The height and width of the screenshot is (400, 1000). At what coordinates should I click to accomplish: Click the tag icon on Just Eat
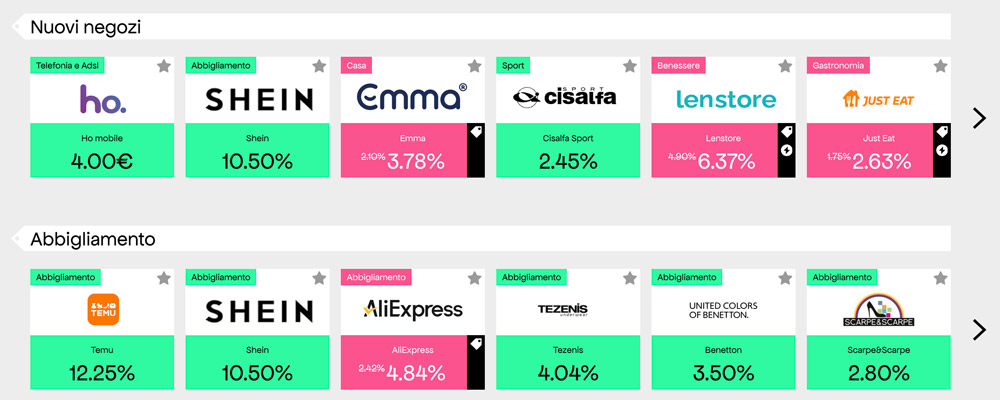[x=941, y=132]
